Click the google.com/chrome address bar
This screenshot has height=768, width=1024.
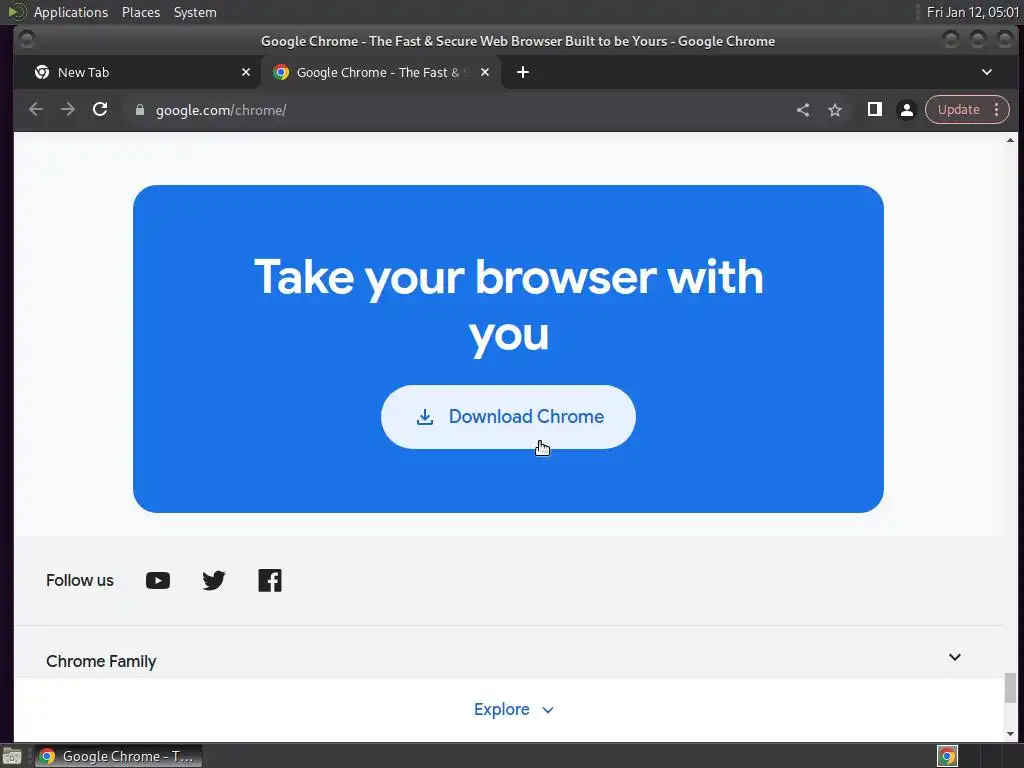click(457, 110)
